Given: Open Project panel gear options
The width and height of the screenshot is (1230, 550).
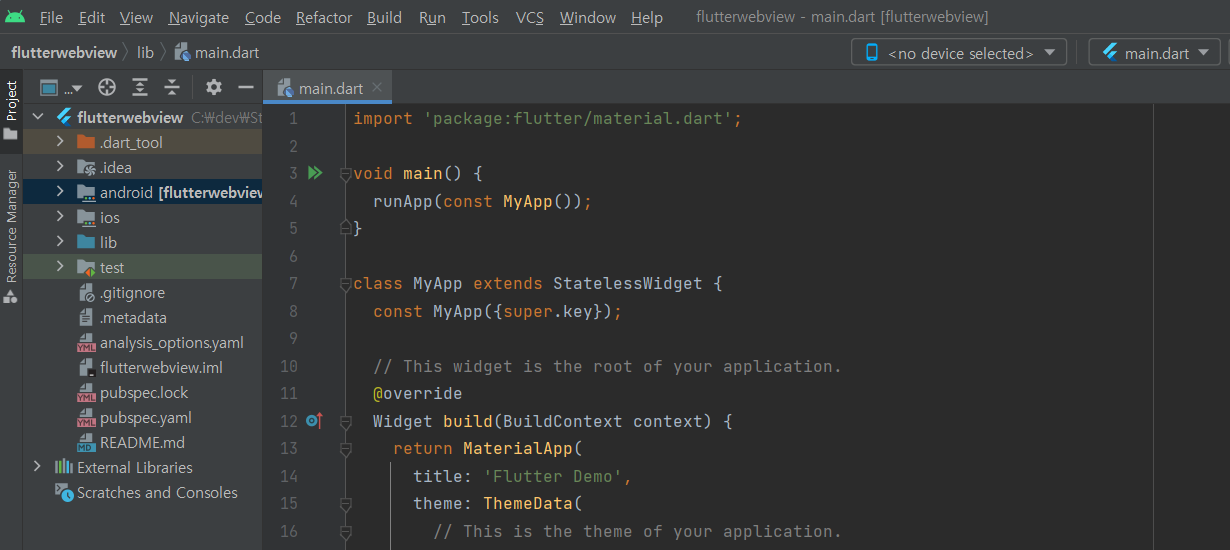Looking at the screenshot, I should click(214, 87).
